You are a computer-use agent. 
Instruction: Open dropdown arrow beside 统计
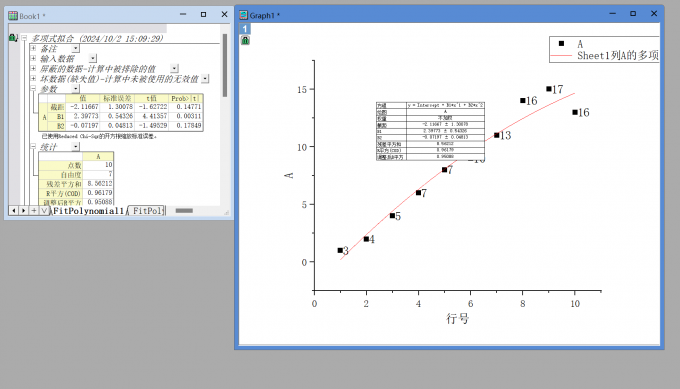(75, 147)
